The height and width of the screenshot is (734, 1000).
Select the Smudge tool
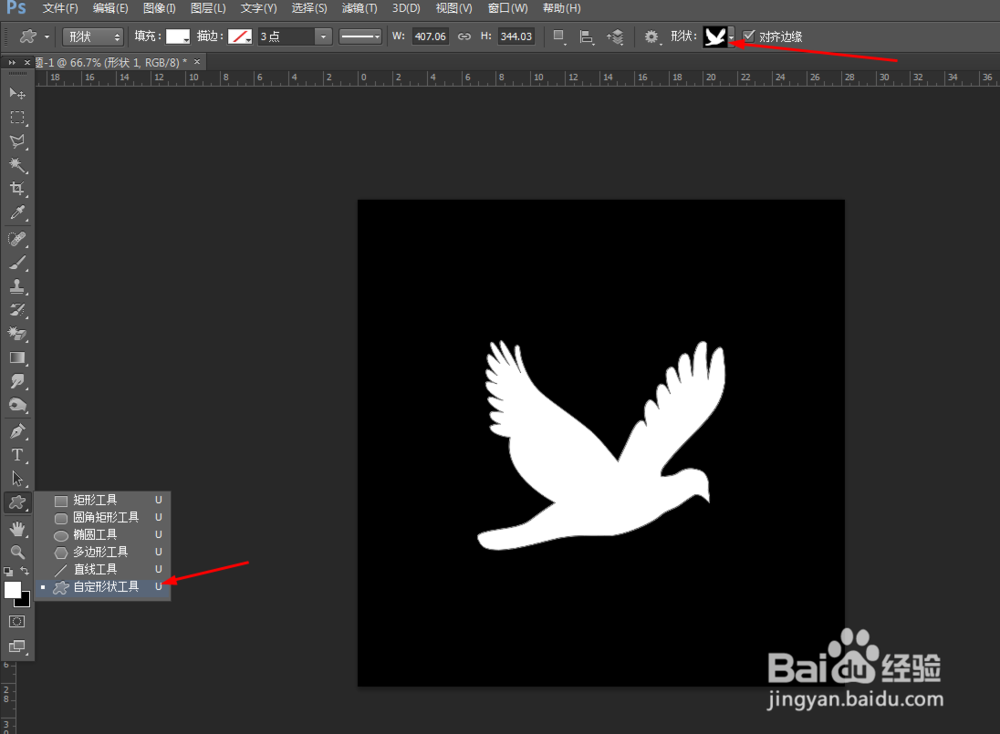pos(17,382)
